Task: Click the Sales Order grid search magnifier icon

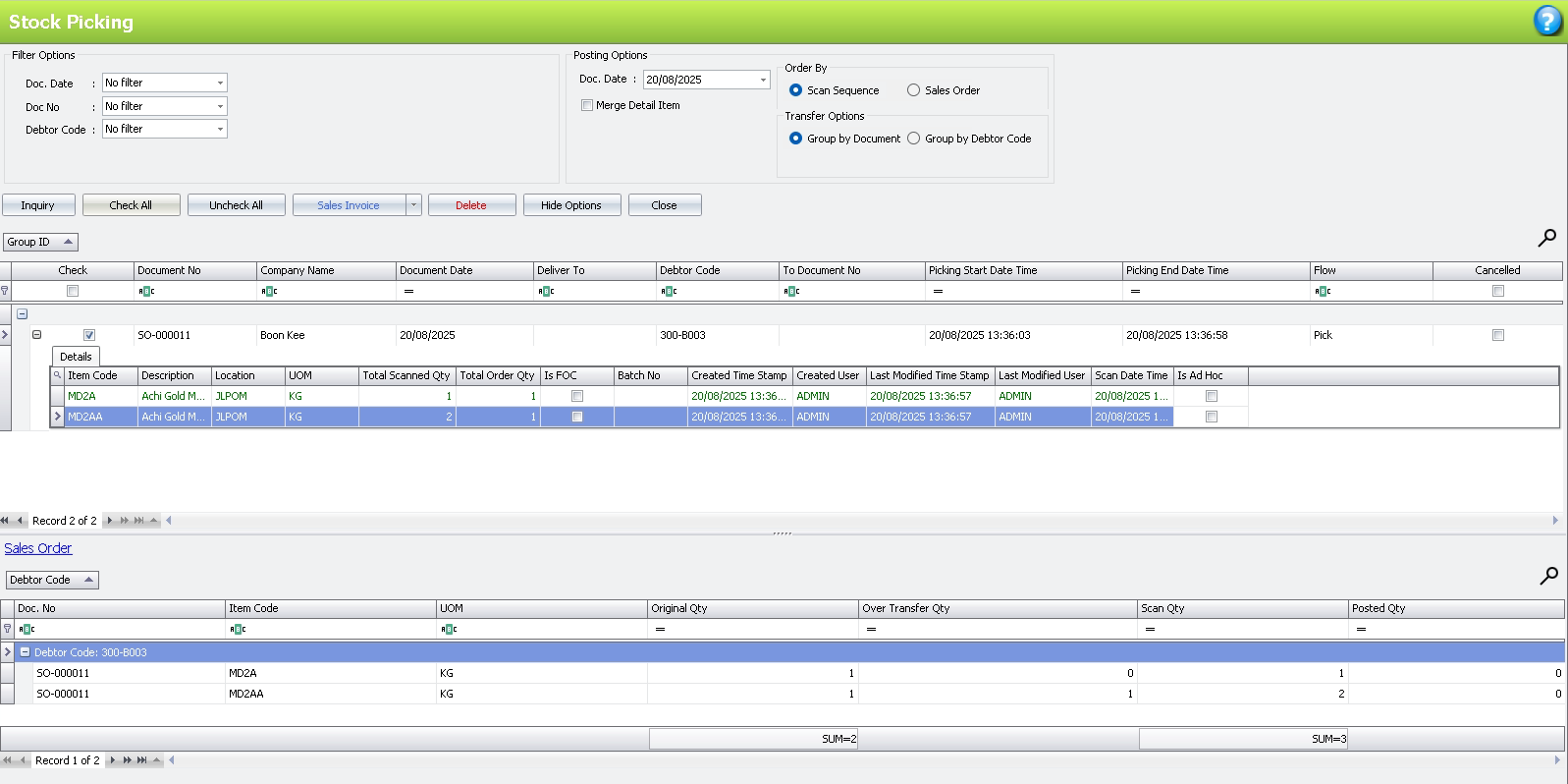Action: [1548, 576]
